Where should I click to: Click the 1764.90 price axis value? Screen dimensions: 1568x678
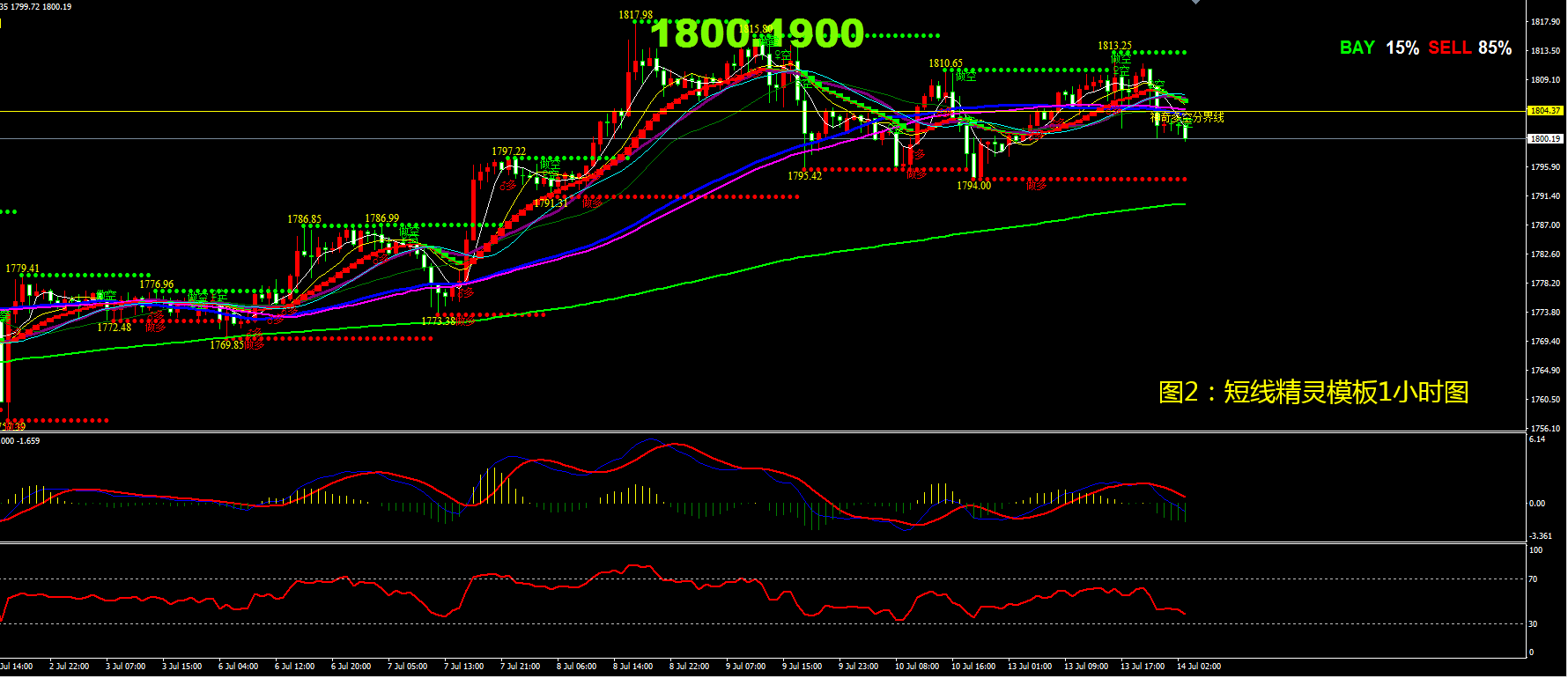pyautogui.click(x=1546, y=371)
